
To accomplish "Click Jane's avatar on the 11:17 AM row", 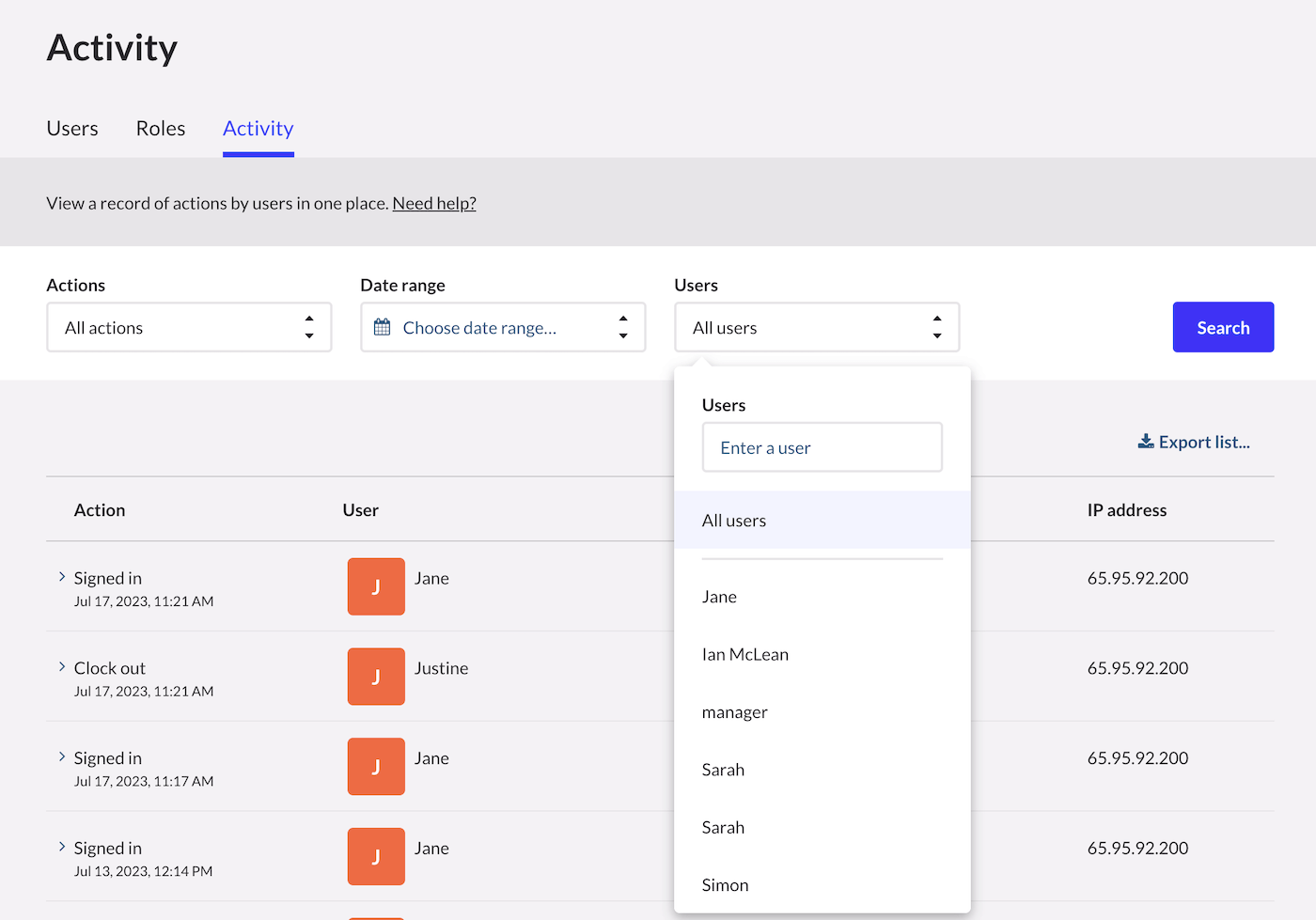I will (x=376, y=767).
